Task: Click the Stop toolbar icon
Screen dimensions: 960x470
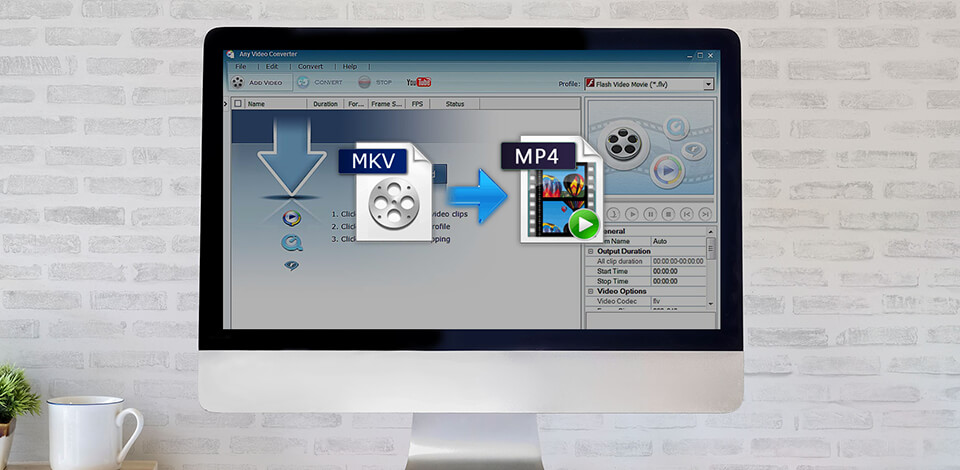Action: click(x=364, y=82)
